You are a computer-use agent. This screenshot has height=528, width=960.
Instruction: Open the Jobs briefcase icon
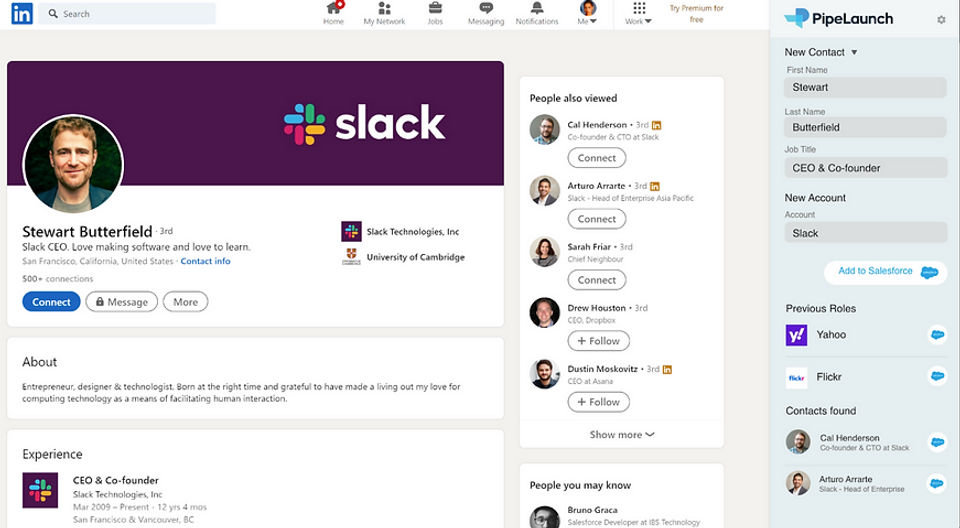435,9
